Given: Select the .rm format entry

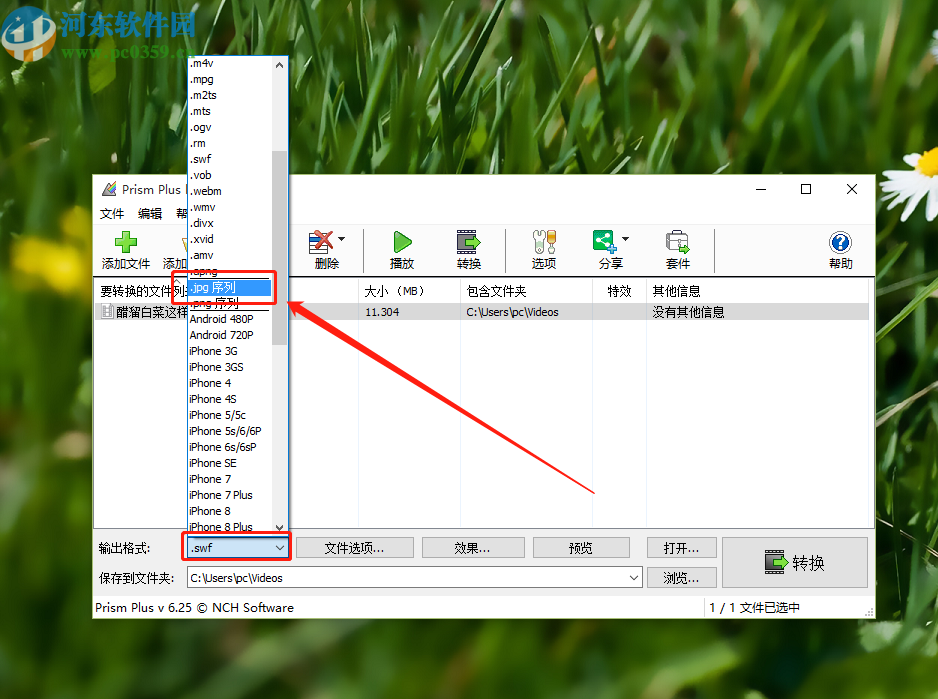Looking at the screenshot, I should (x=230, y=143).
